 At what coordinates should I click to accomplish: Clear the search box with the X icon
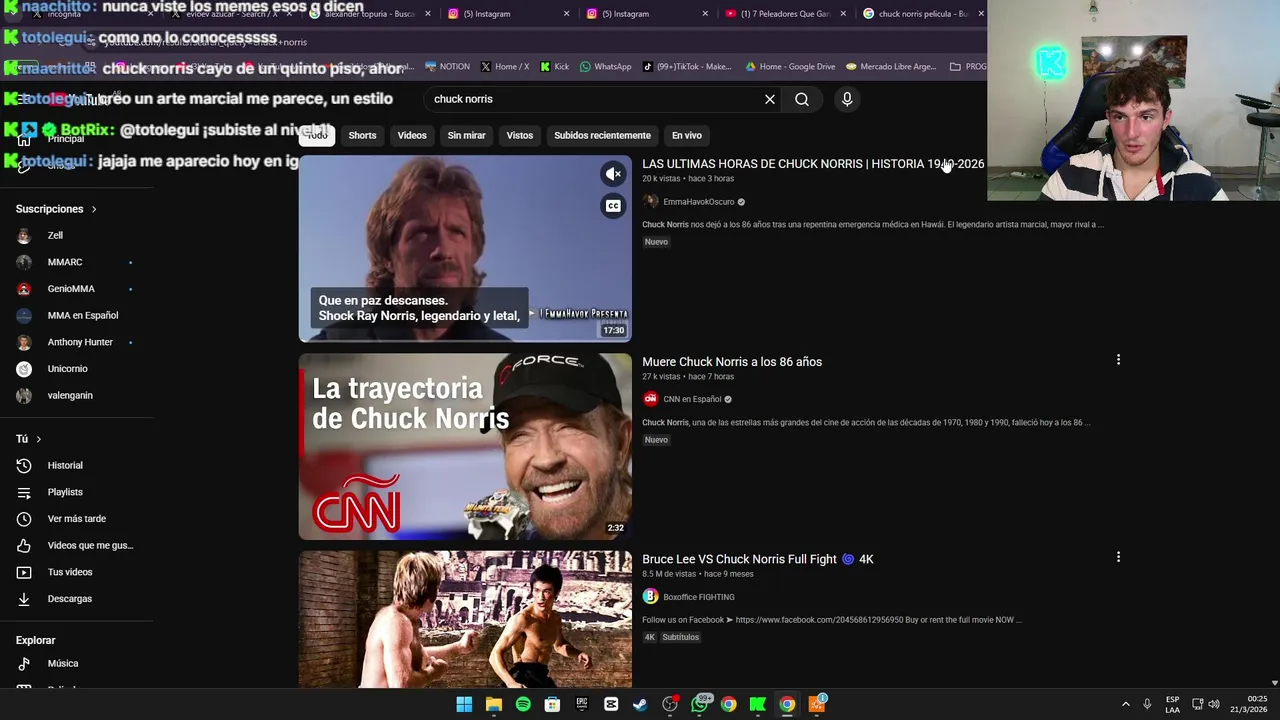click(x=770, y=99)
